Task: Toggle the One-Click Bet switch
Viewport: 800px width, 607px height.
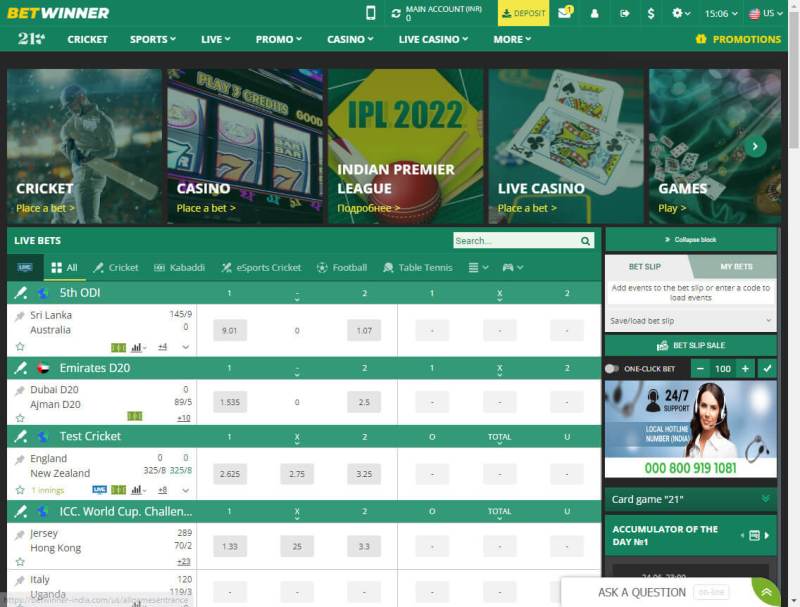Action: (612, 369)
